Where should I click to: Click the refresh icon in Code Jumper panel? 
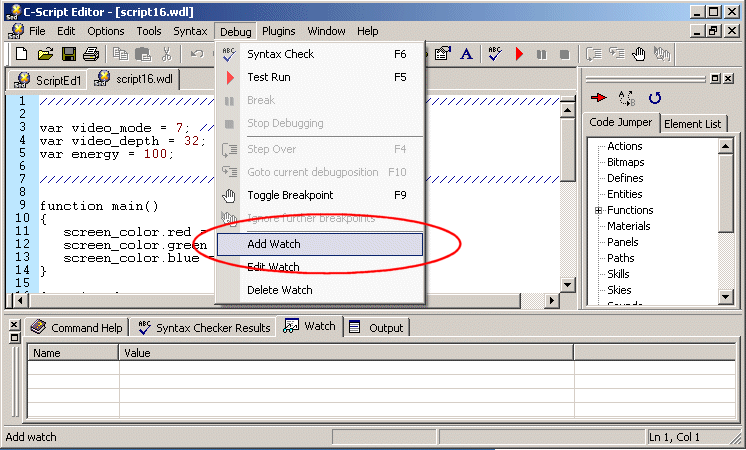point(655,98)
